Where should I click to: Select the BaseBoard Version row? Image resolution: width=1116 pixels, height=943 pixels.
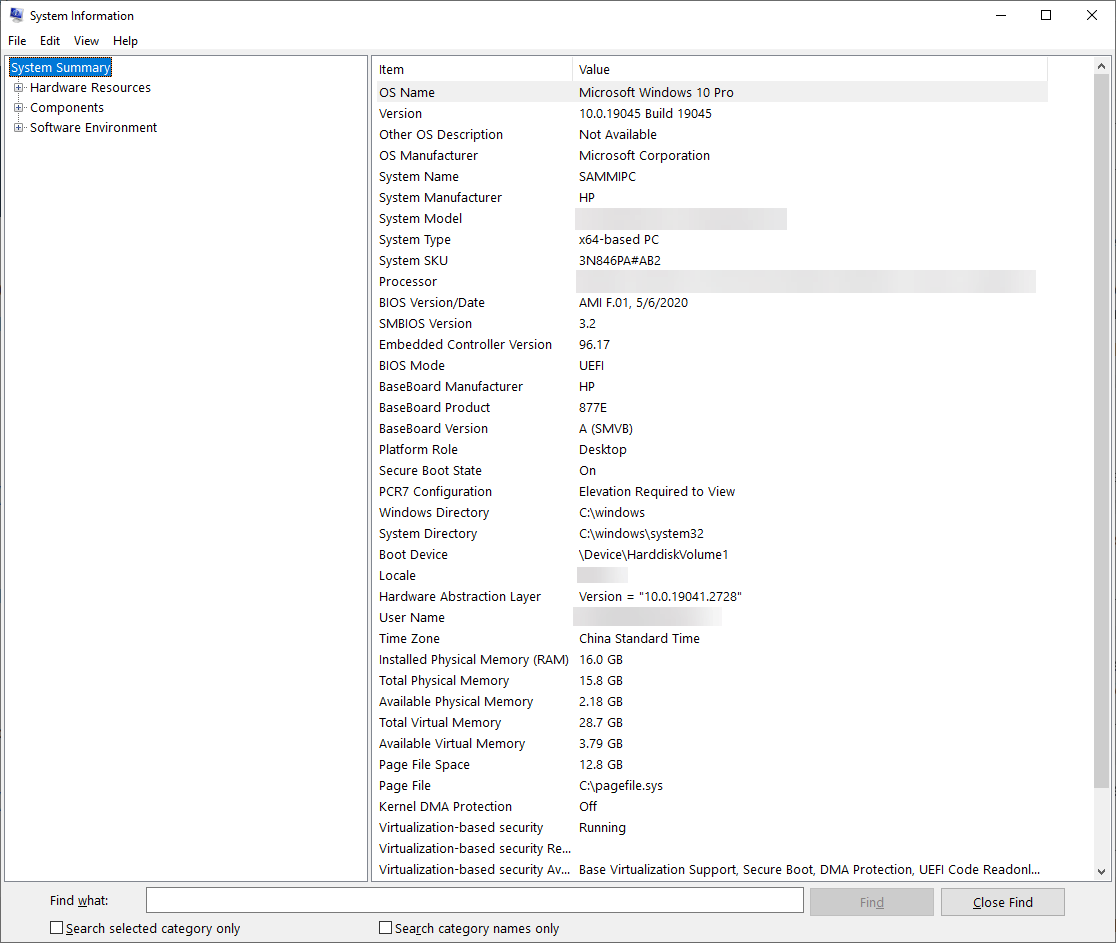click(712, 428)
